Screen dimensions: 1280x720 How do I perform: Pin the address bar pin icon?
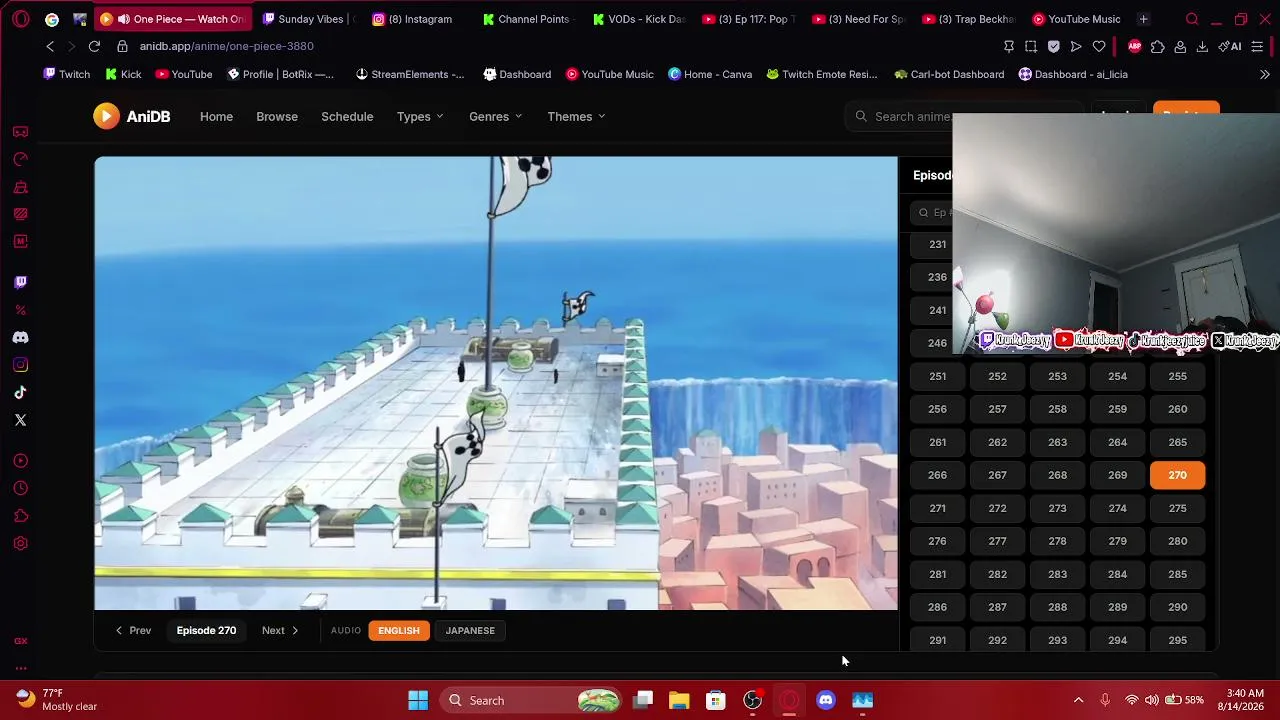pyautogui.click(x=1008, y=46)
